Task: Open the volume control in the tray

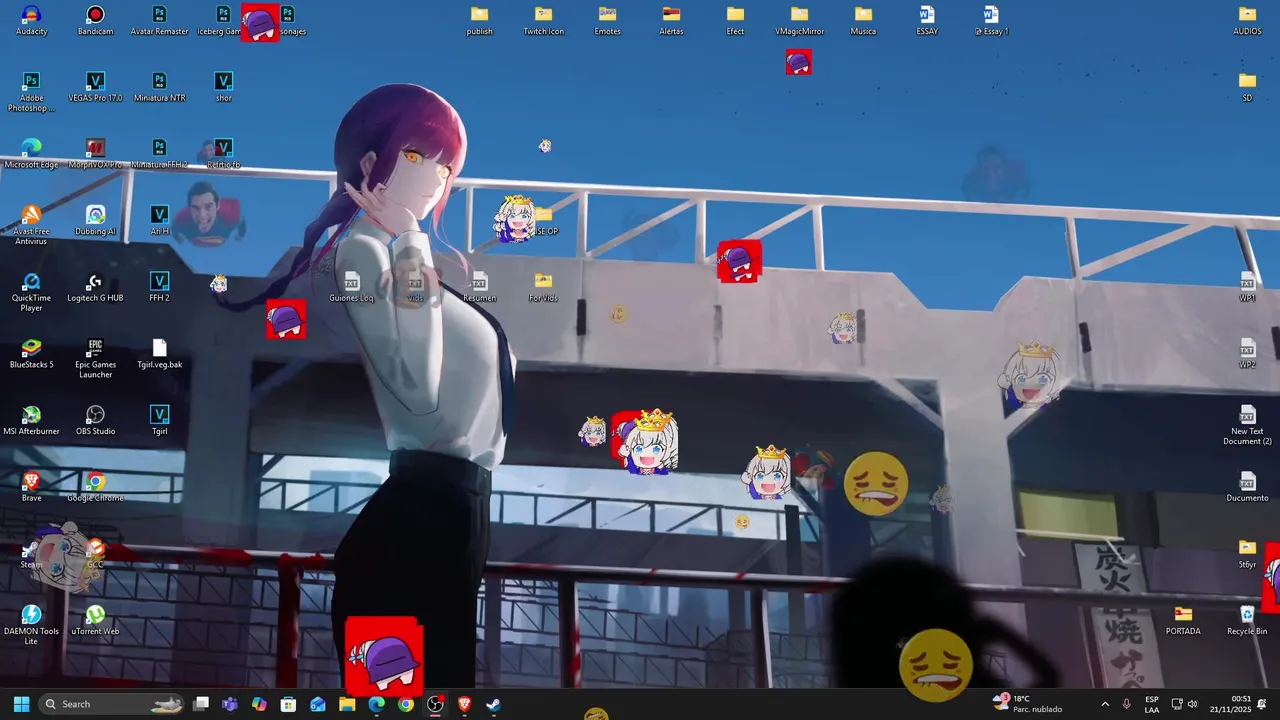Action: pyautogui.click(x=1193, y=704)
